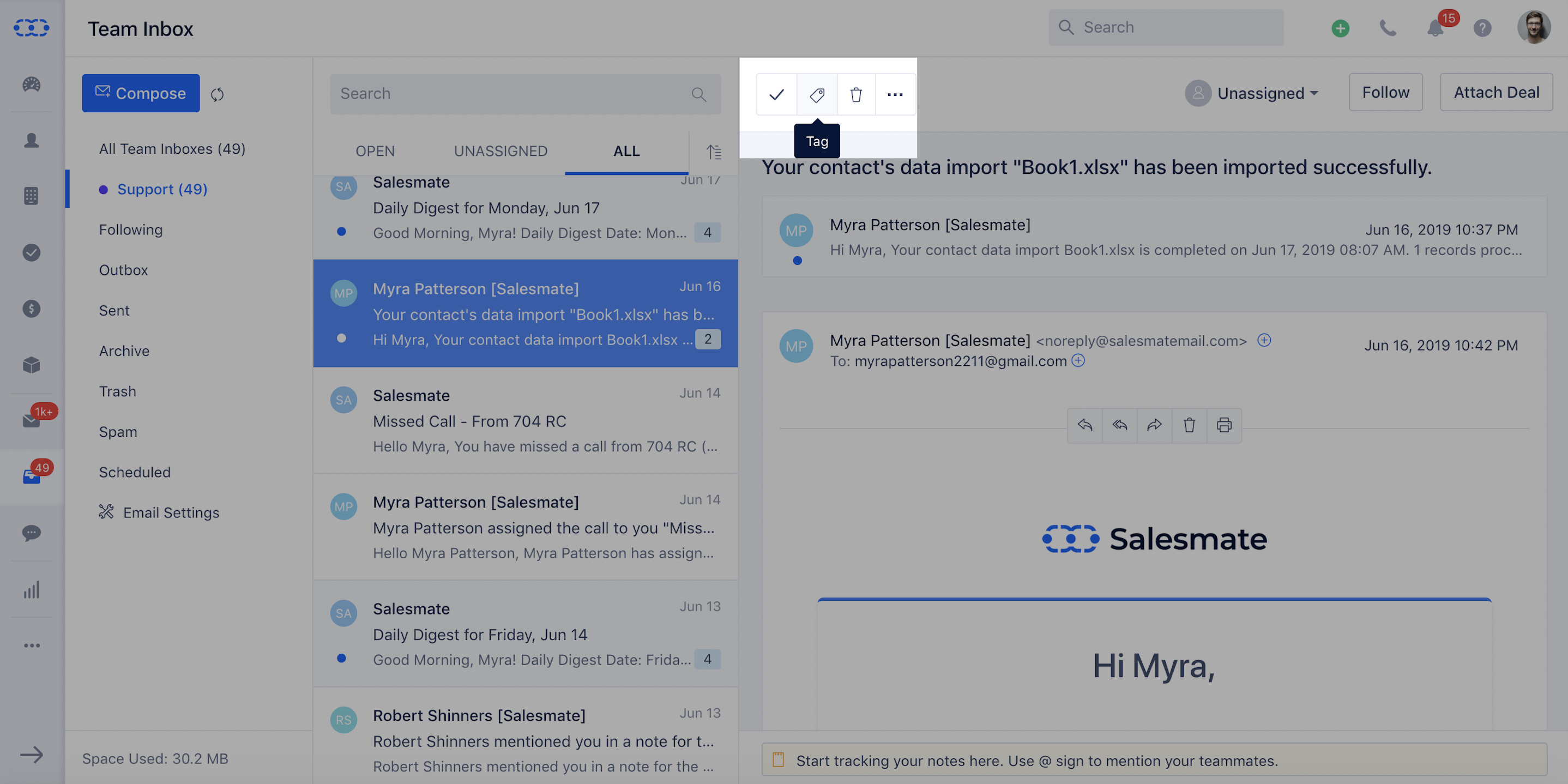Show more sidebar items via ellipsis icon
1568x784 pixels.
click(x=31, y=645)
